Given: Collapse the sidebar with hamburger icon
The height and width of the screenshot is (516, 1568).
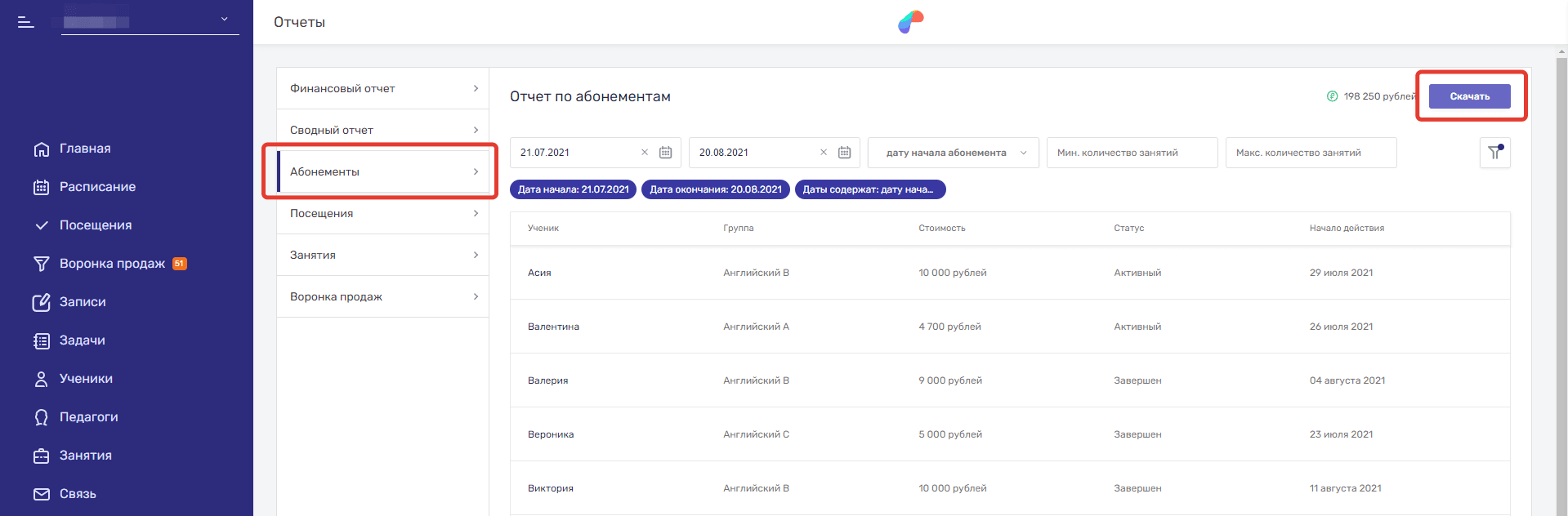Looking at the screenshot, I should pyautogui.click(x=26, y=22).
